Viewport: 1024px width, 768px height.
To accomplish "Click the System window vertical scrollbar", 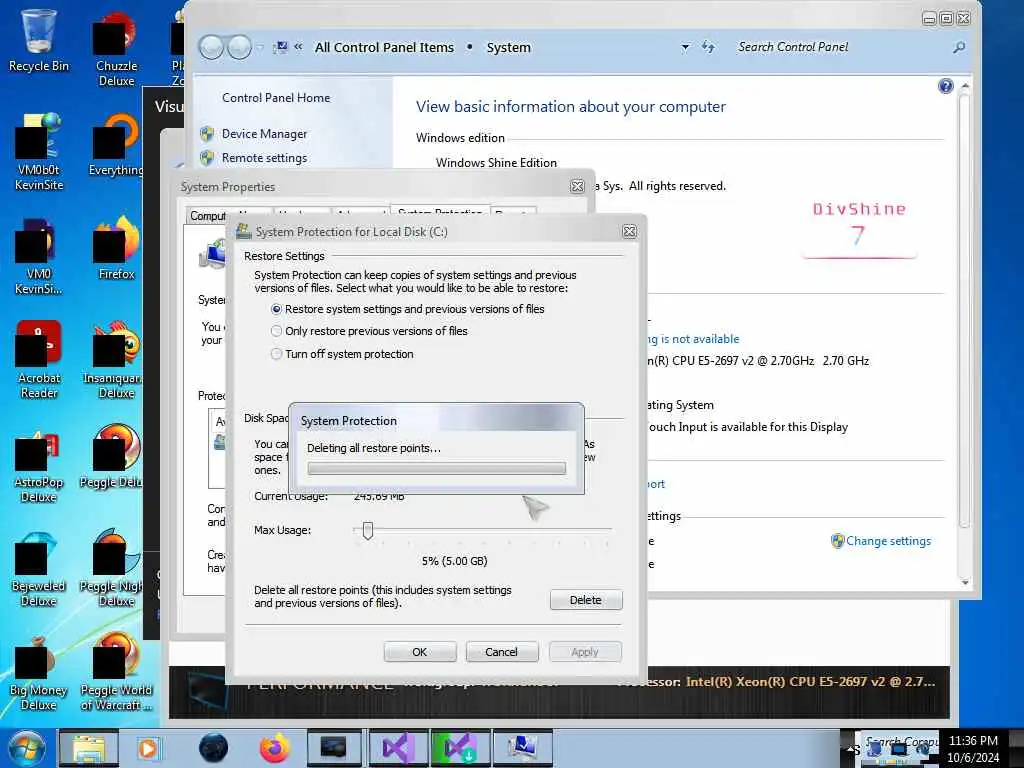I will coord(965,333).
